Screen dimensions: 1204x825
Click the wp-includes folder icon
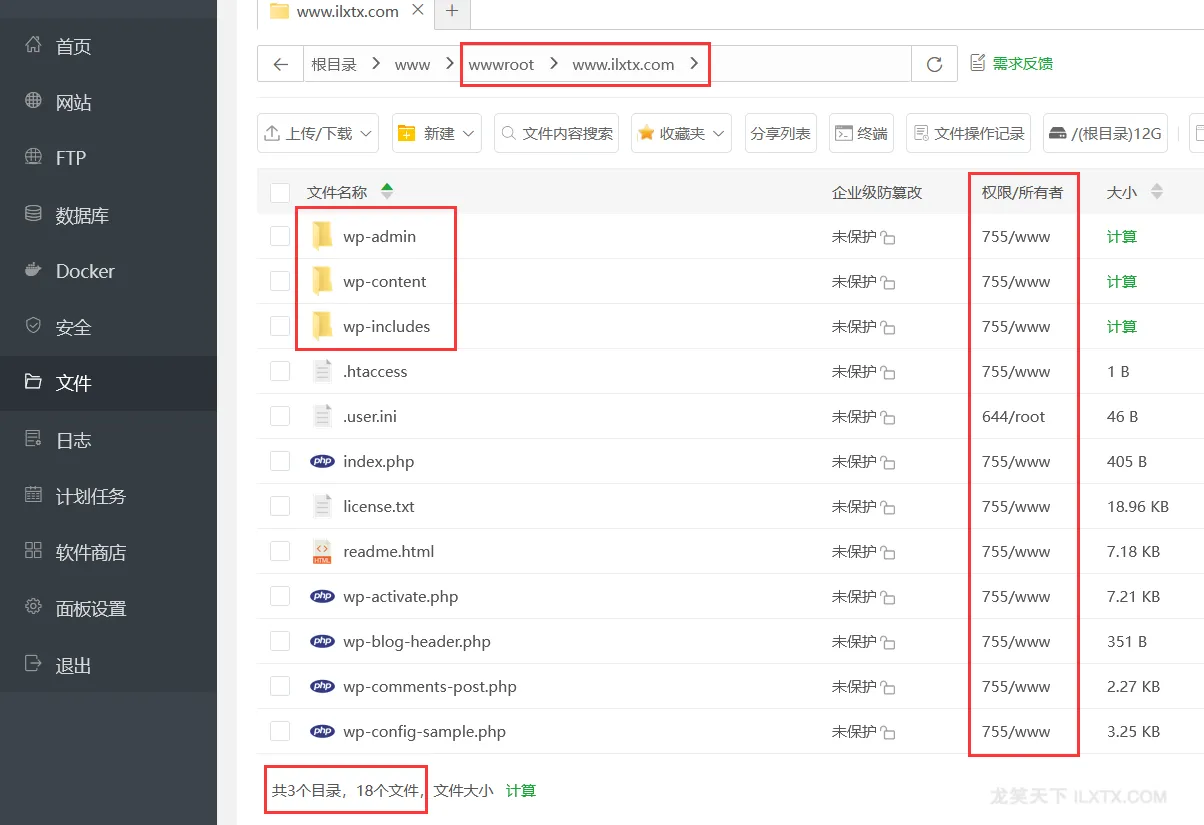point(322,326)
